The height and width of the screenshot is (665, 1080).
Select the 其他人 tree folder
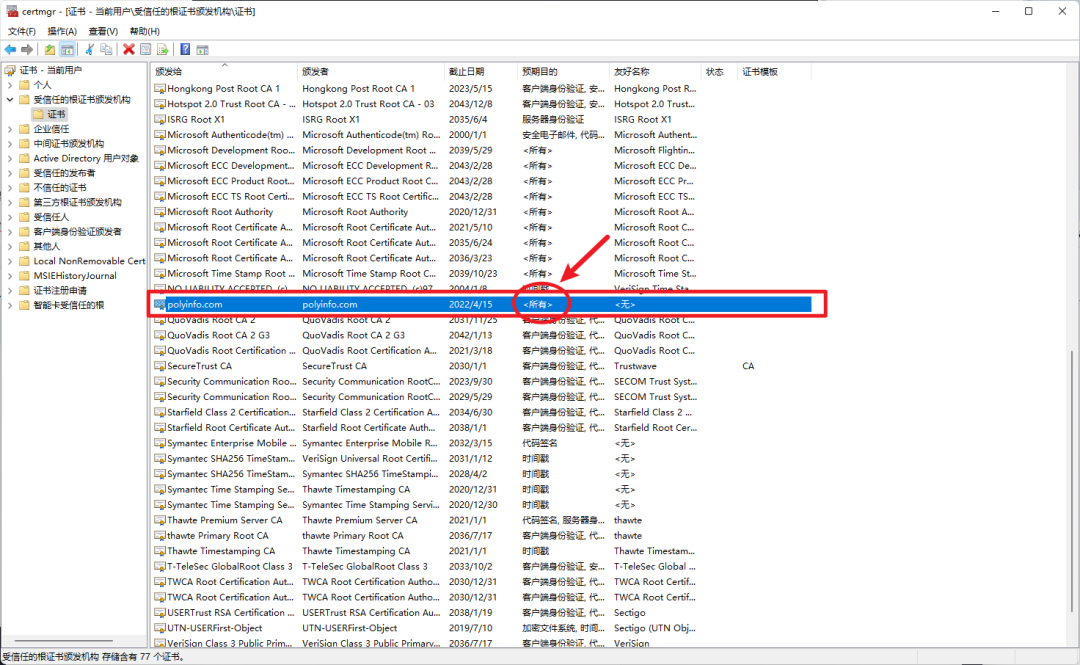coord(47,246)
